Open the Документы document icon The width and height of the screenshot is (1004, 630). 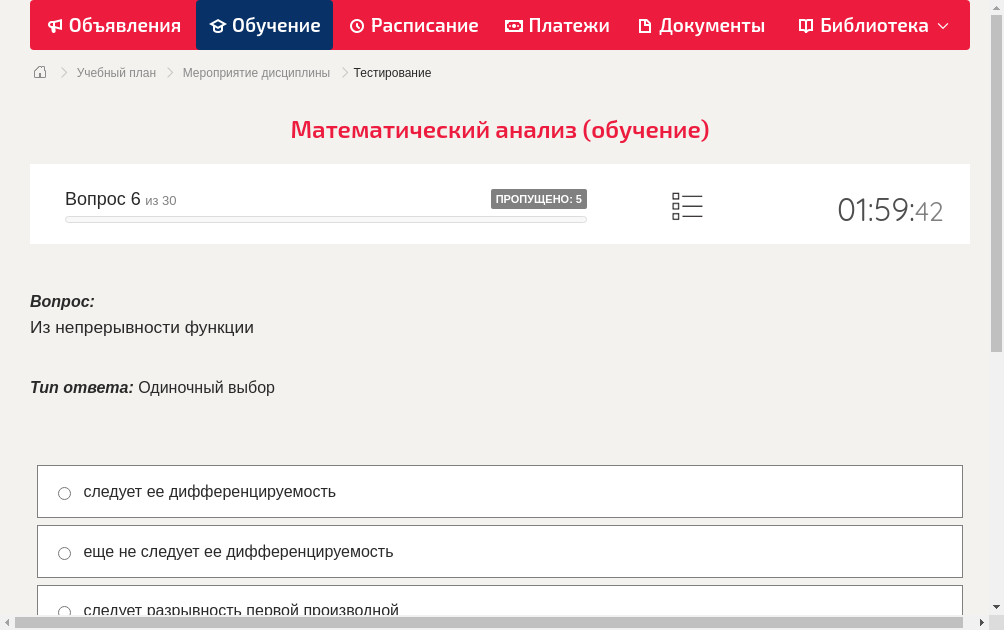[647, 25]
